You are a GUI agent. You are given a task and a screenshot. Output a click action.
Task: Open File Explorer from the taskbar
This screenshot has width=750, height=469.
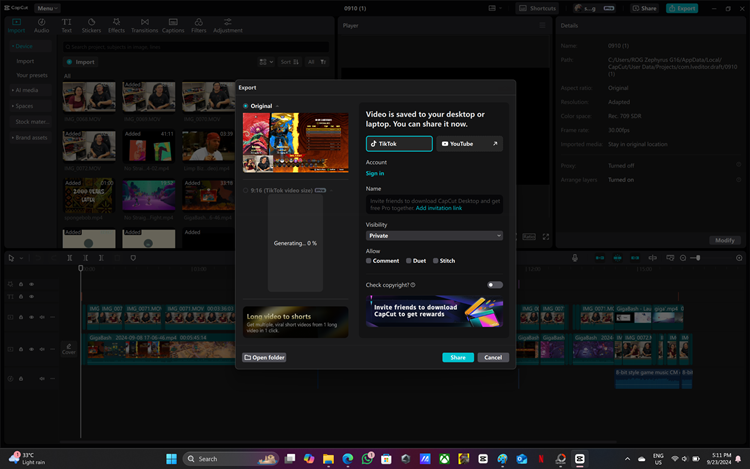(x=328, y=458)
